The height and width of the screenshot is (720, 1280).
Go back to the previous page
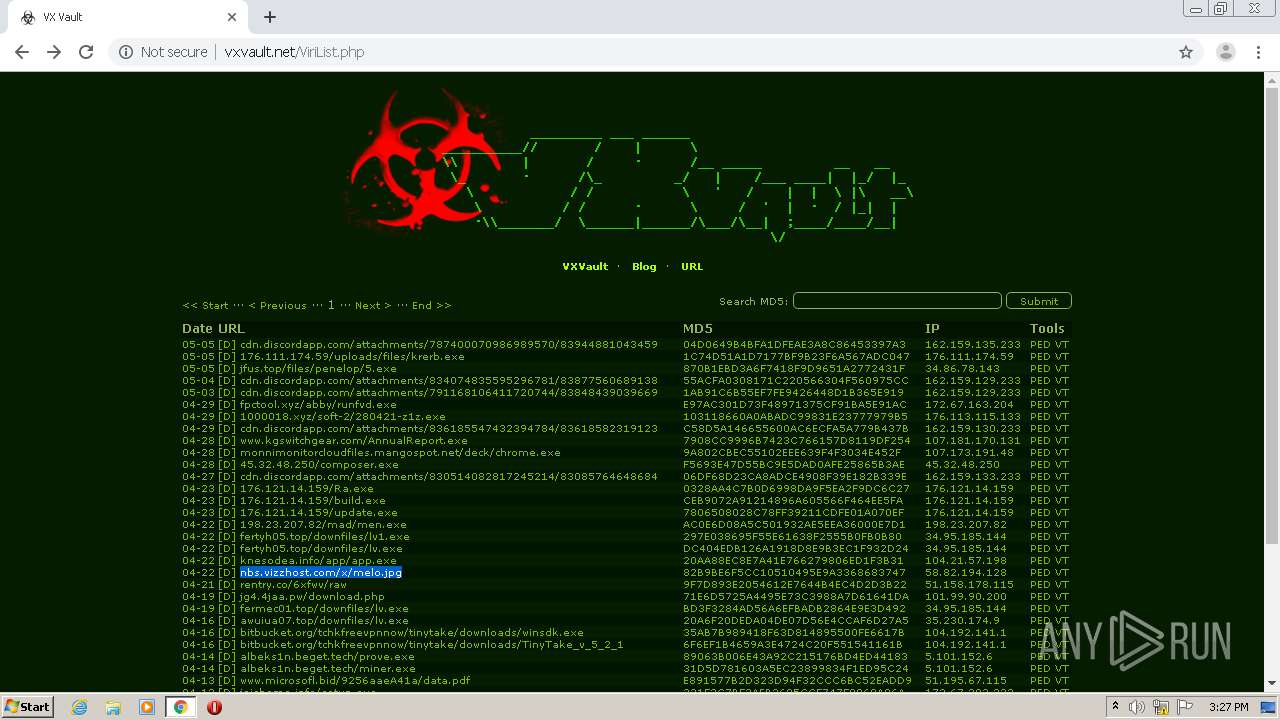coord(22,52)
